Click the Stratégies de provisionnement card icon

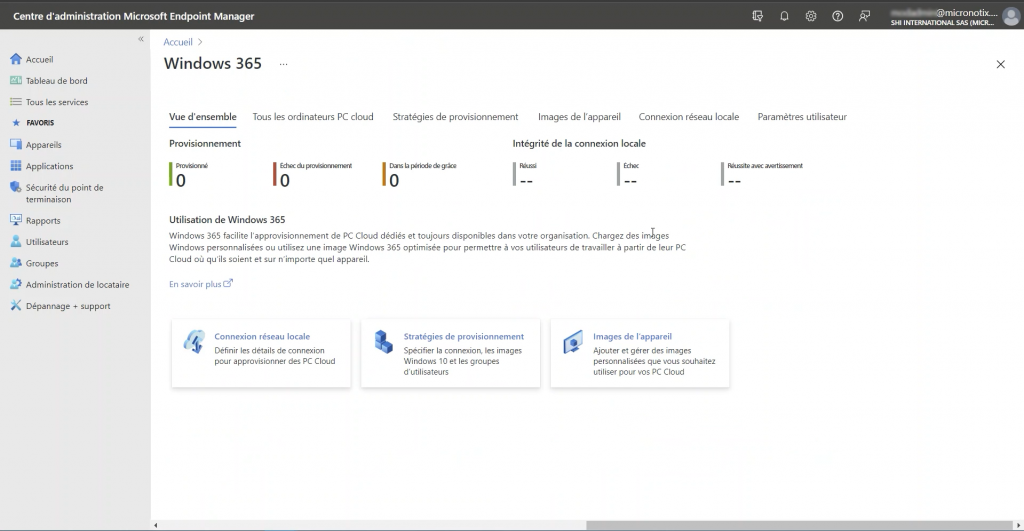click(383, 342)
